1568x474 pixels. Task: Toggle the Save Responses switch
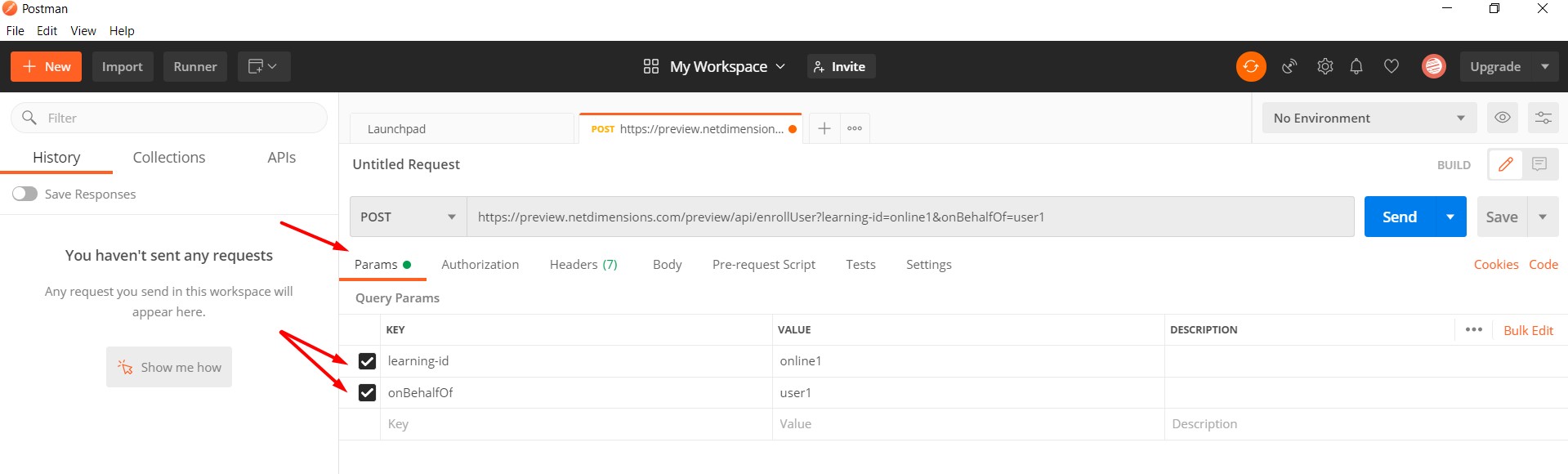click(x=25, y=194)
